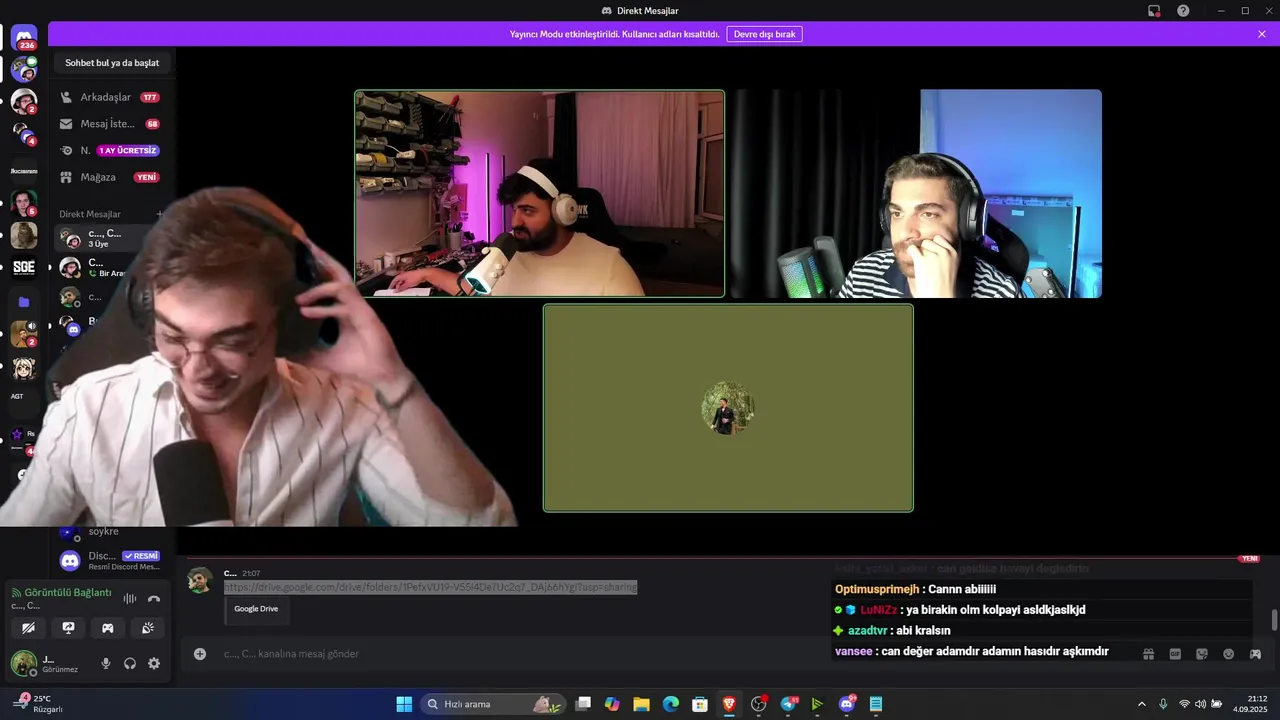The width and height of the screenshot is (1280, 720).
Task: Open the Discord RESMİ official messages DM
Action: pyautogui.click(x=112, y=561)
